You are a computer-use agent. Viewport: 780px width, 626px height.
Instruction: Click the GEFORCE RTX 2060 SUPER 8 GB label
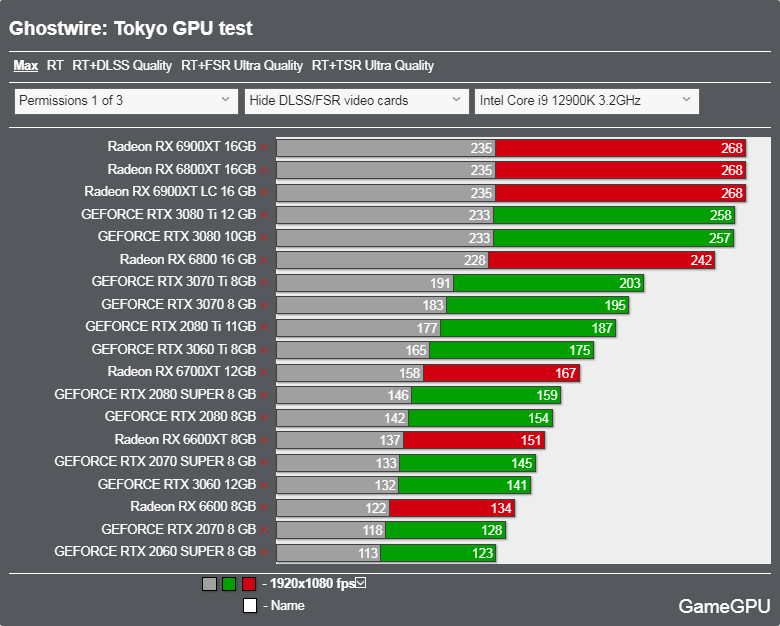coord(155,552)
